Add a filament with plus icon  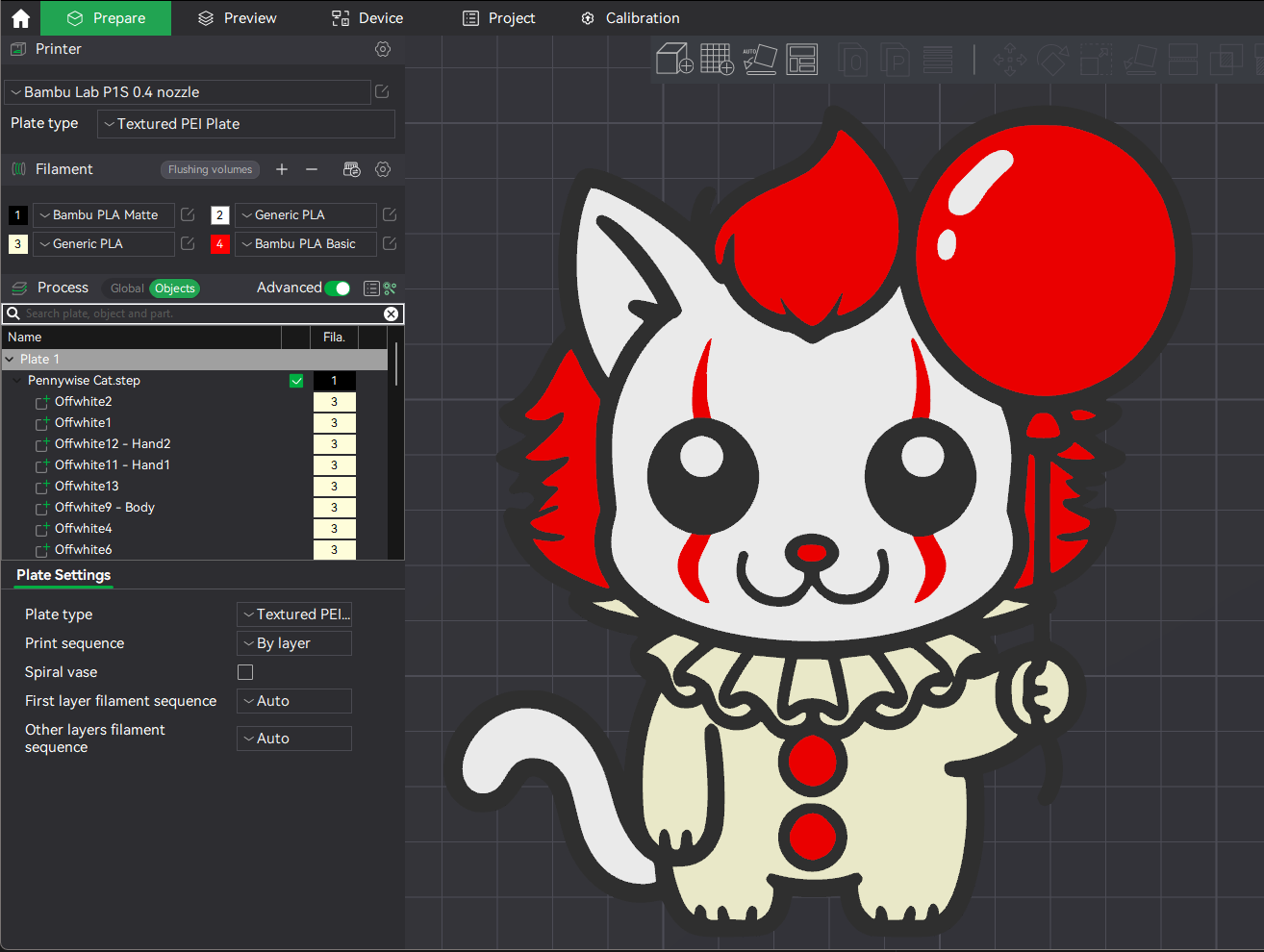pos(282,169)
